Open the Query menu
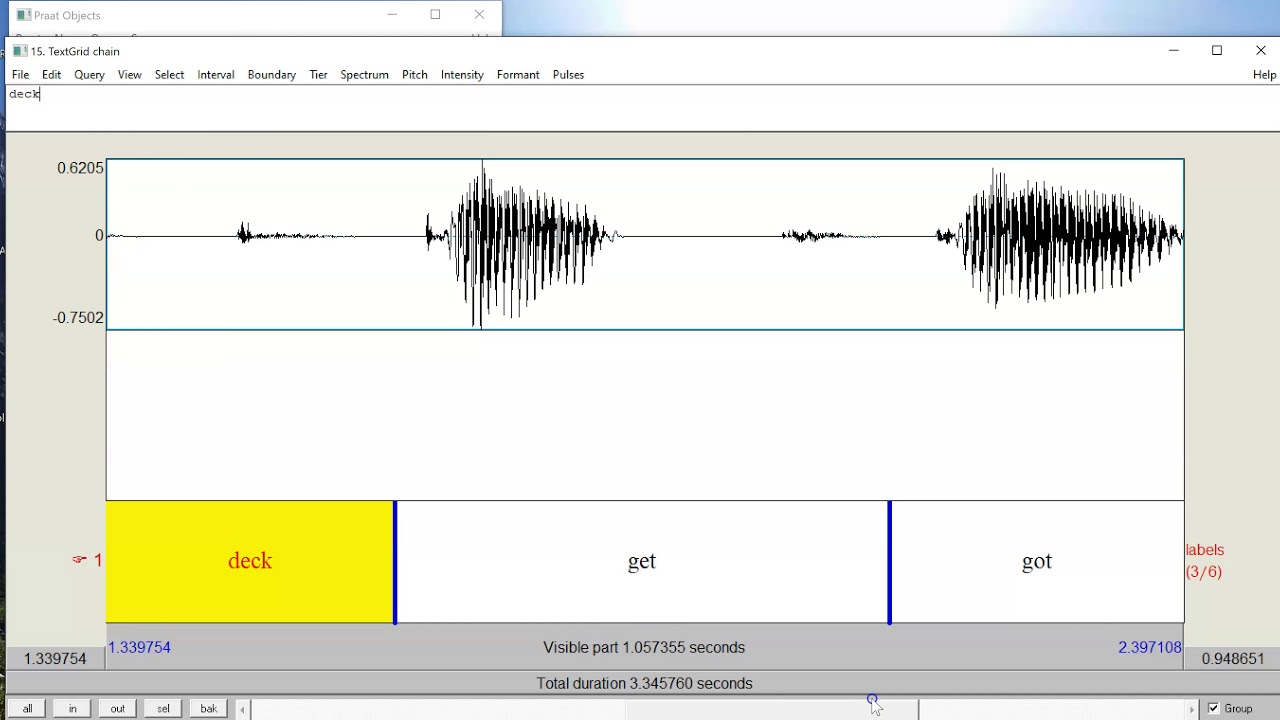The width and height of the screenshot is (1280, 720). [89, 75]
